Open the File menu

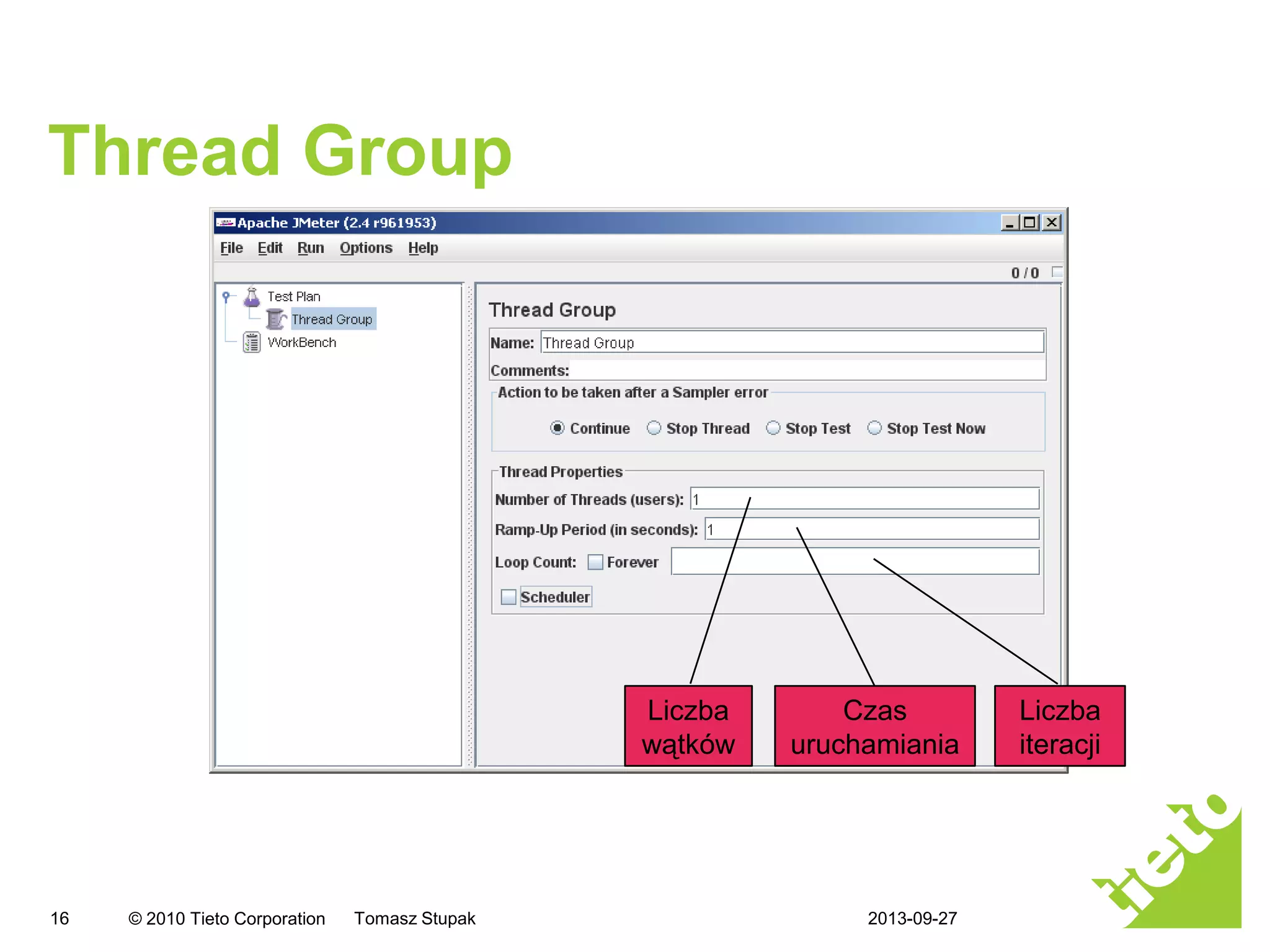[231, 248]
